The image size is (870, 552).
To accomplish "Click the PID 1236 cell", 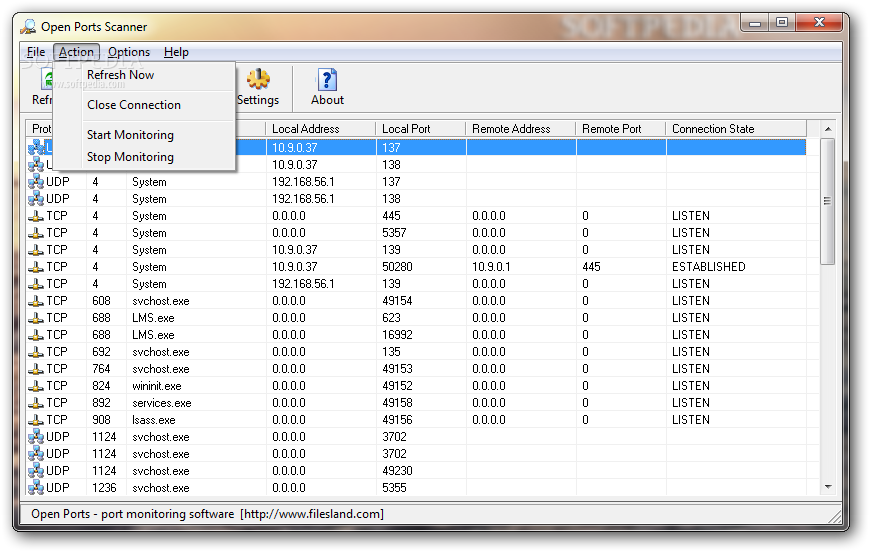I will tap(104, 488).
